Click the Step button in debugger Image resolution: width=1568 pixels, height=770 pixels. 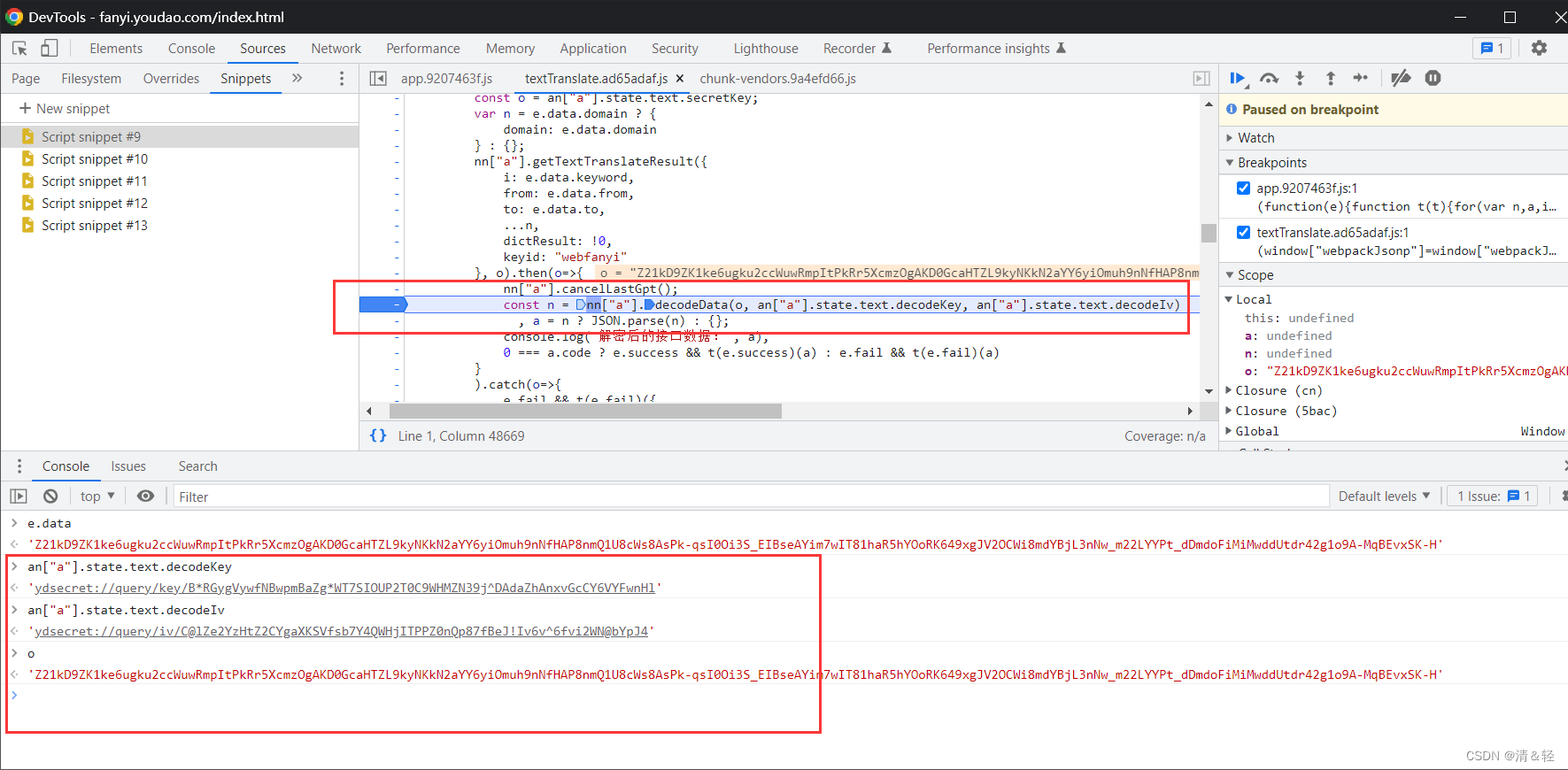(1361, 78)
